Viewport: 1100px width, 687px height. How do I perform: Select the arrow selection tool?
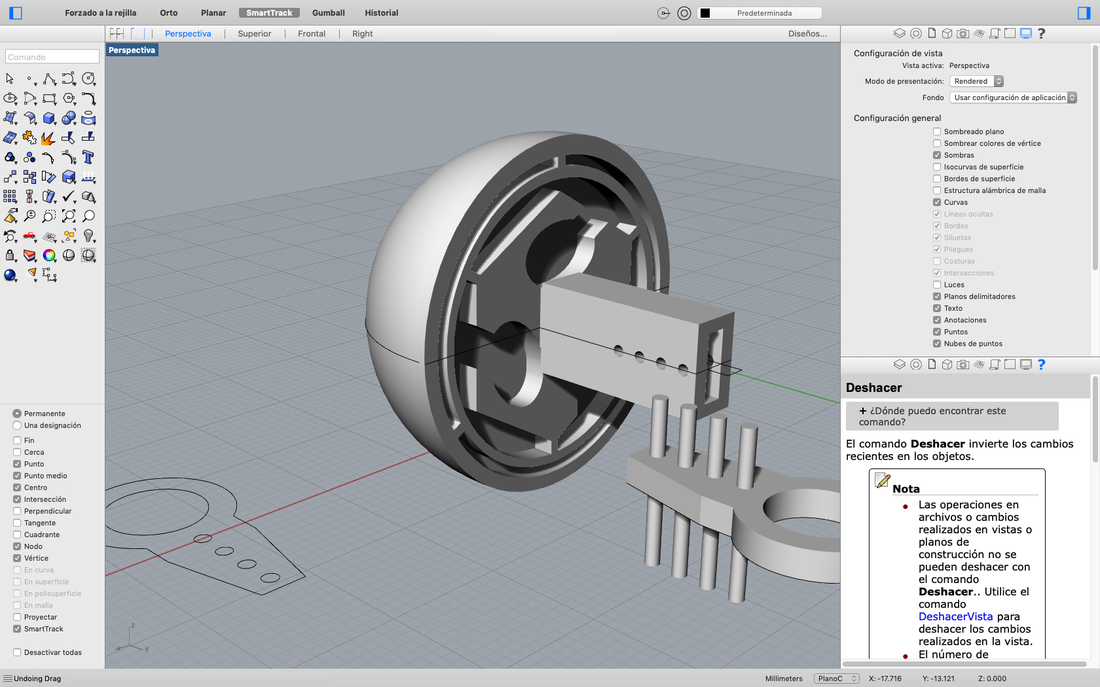[10, 79]
